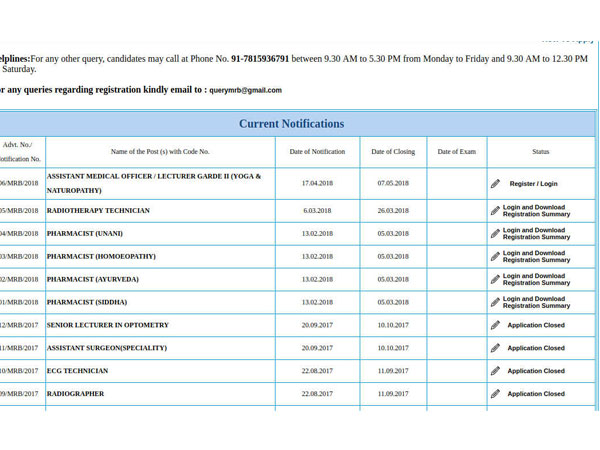Click pencil icon in Radiotherapy Technician row

(x=495, y=210)
